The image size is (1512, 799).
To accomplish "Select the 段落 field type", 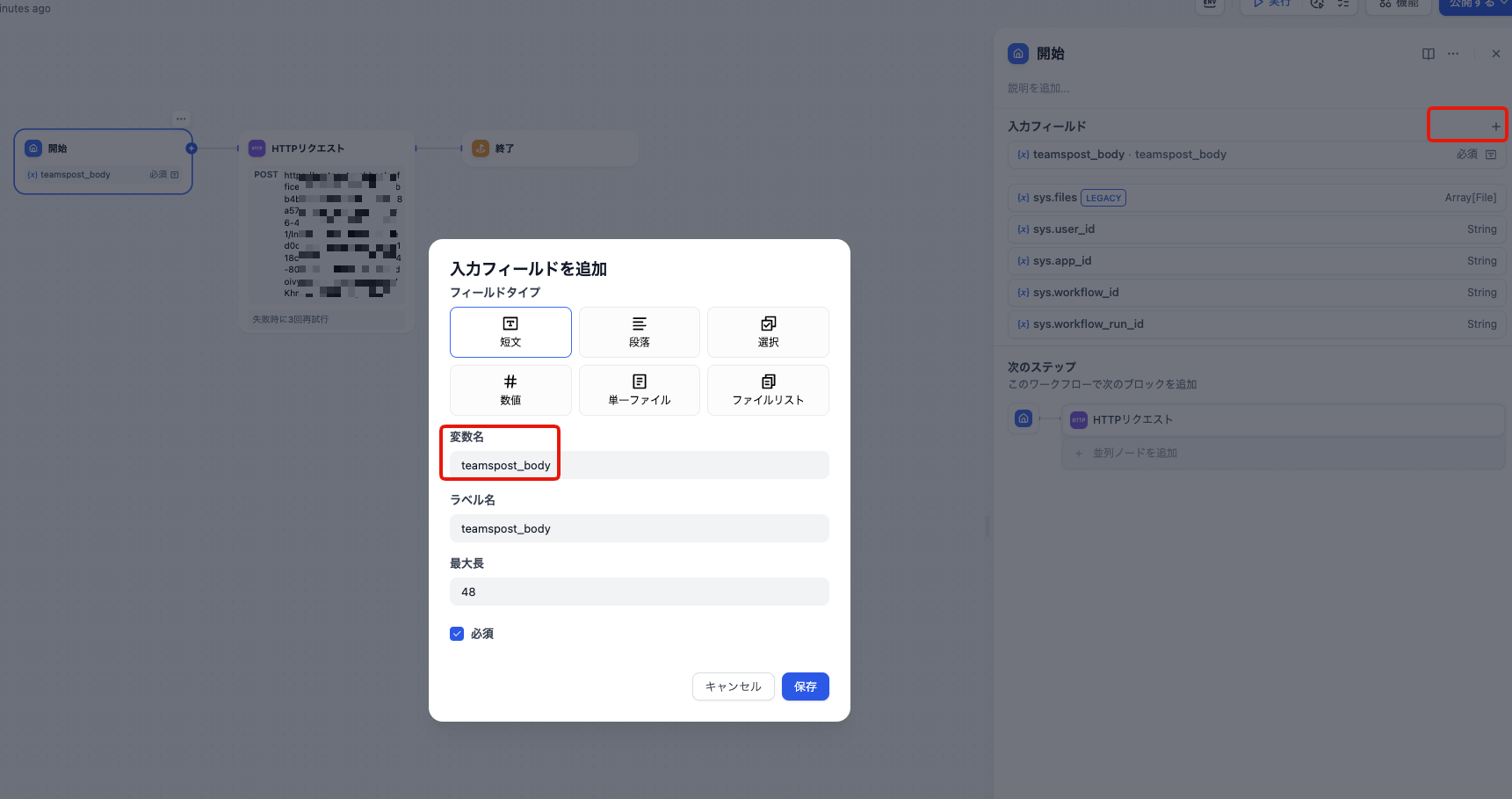I will click(x=640, y=332).
